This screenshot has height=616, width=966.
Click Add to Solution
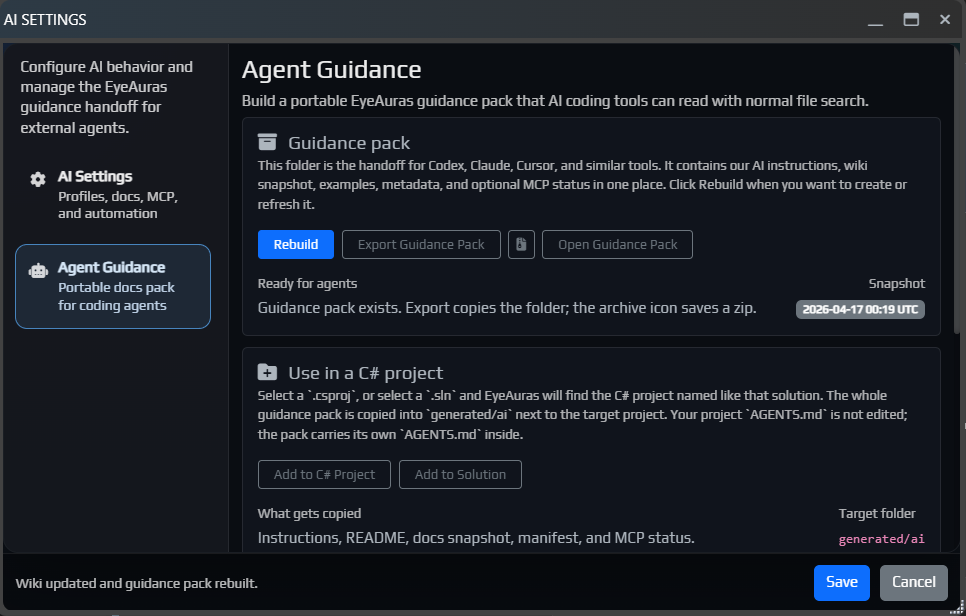tap(460, 474)
